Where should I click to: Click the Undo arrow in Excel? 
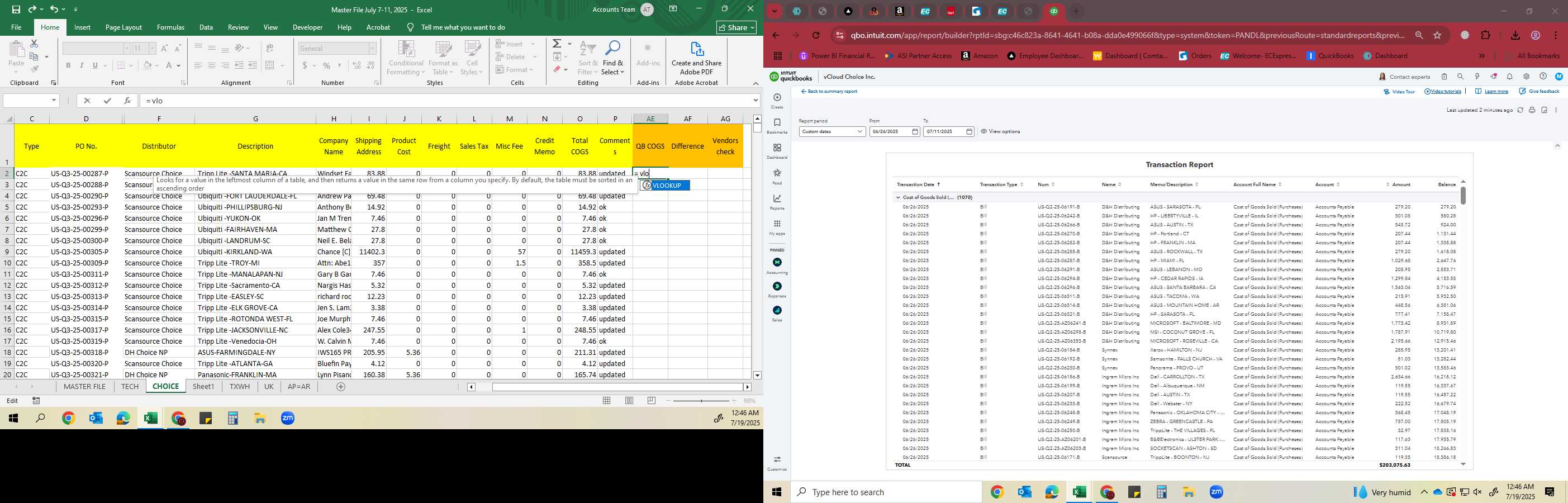pyautogui.click(x=54, y=9)
